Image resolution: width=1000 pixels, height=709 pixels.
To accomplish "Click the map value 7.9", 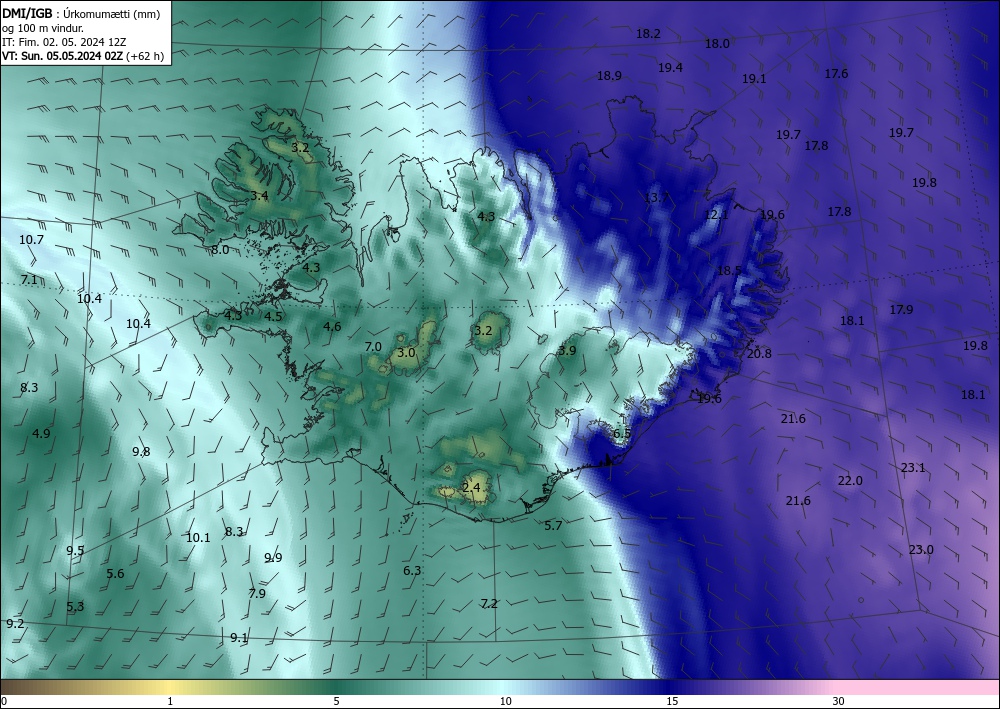I will pyautogui.click(x=256, y=594).
